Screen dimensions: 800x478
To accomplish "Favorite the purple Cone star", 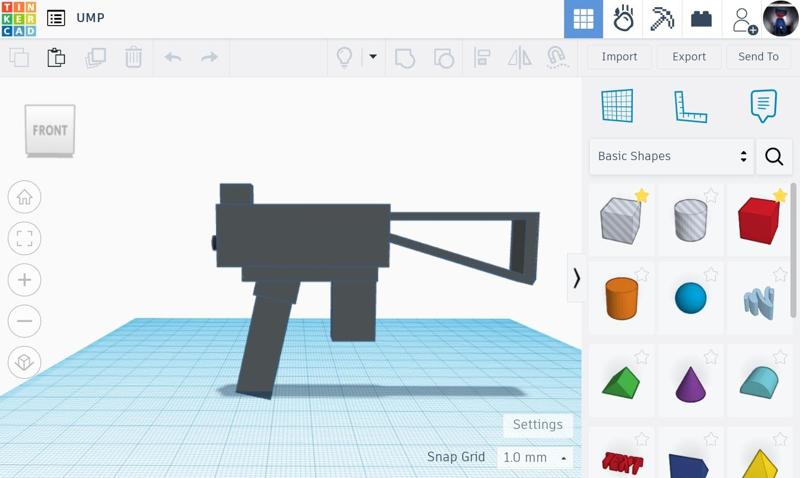I will pos(711,357).
